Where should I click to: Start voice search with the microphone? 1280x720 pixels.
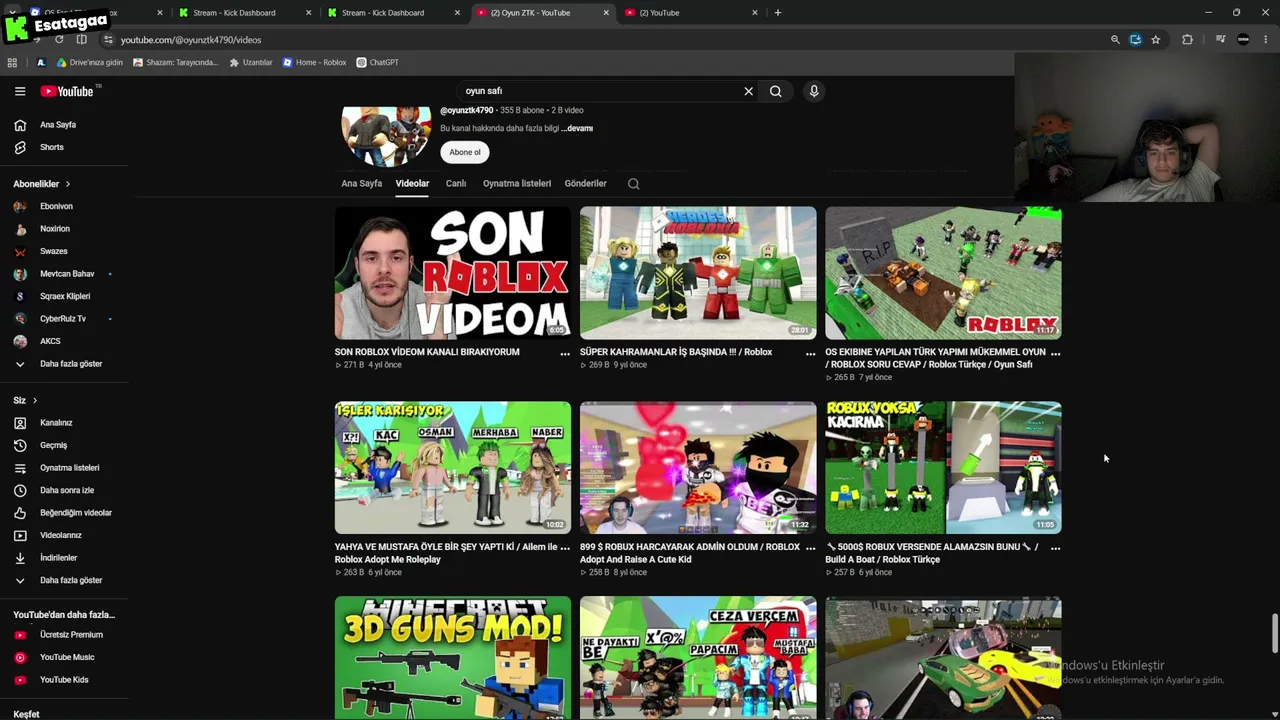coord(814,91)
